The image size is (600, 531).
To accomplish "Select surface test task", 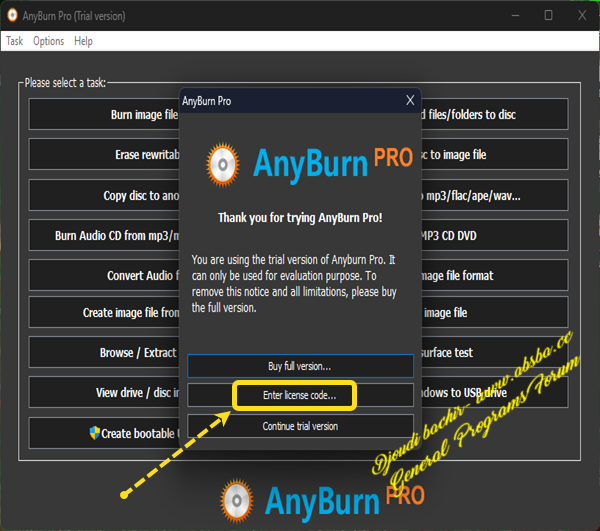I will (495, 352).
